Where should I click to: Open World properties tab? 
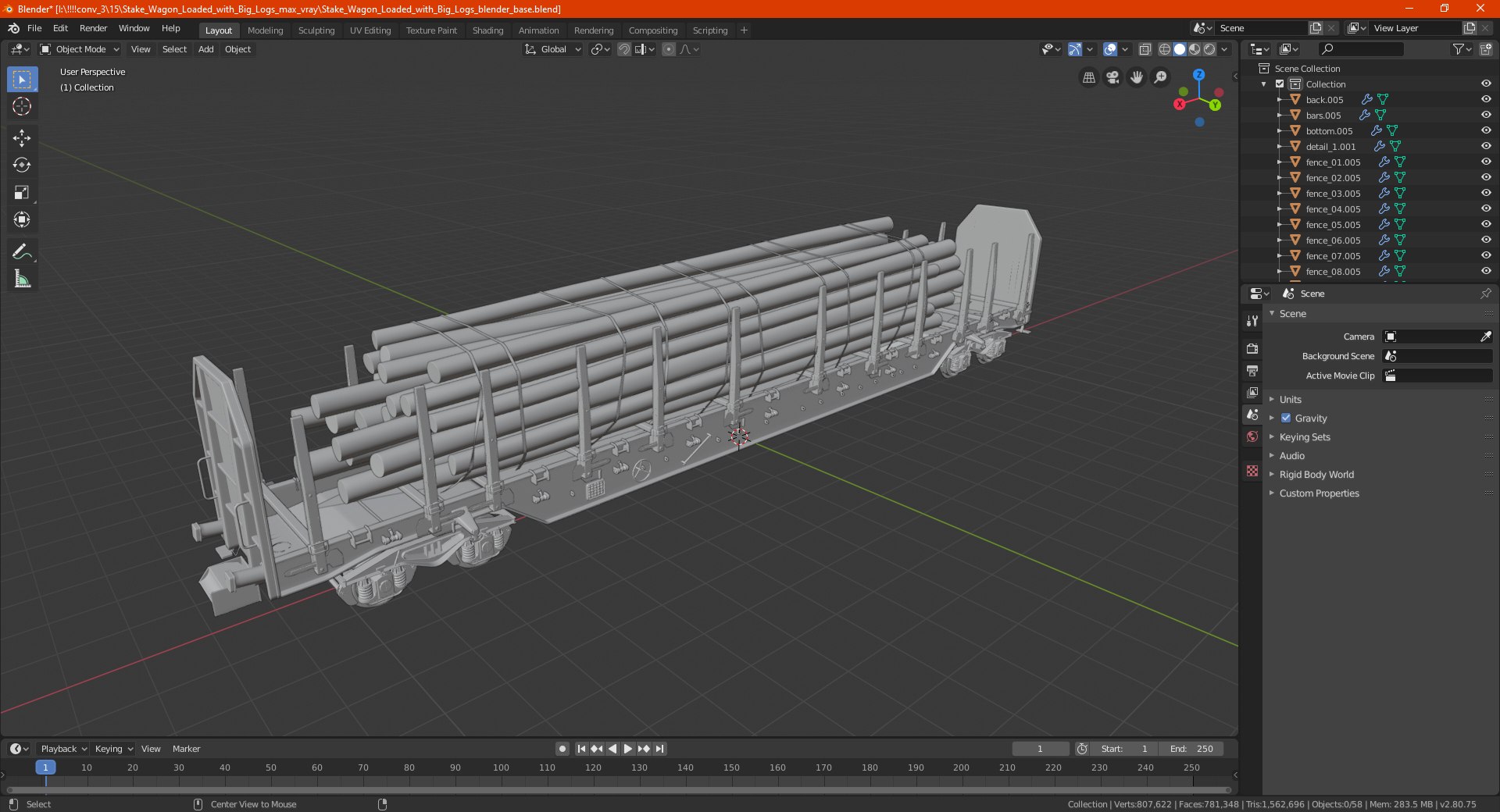(1252, 436)
